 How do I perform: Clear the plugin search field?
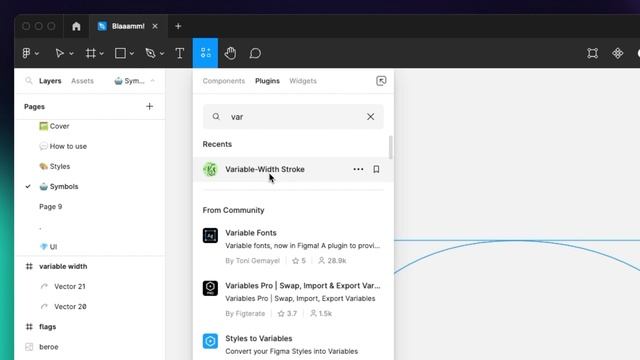(x=370, y=117)
